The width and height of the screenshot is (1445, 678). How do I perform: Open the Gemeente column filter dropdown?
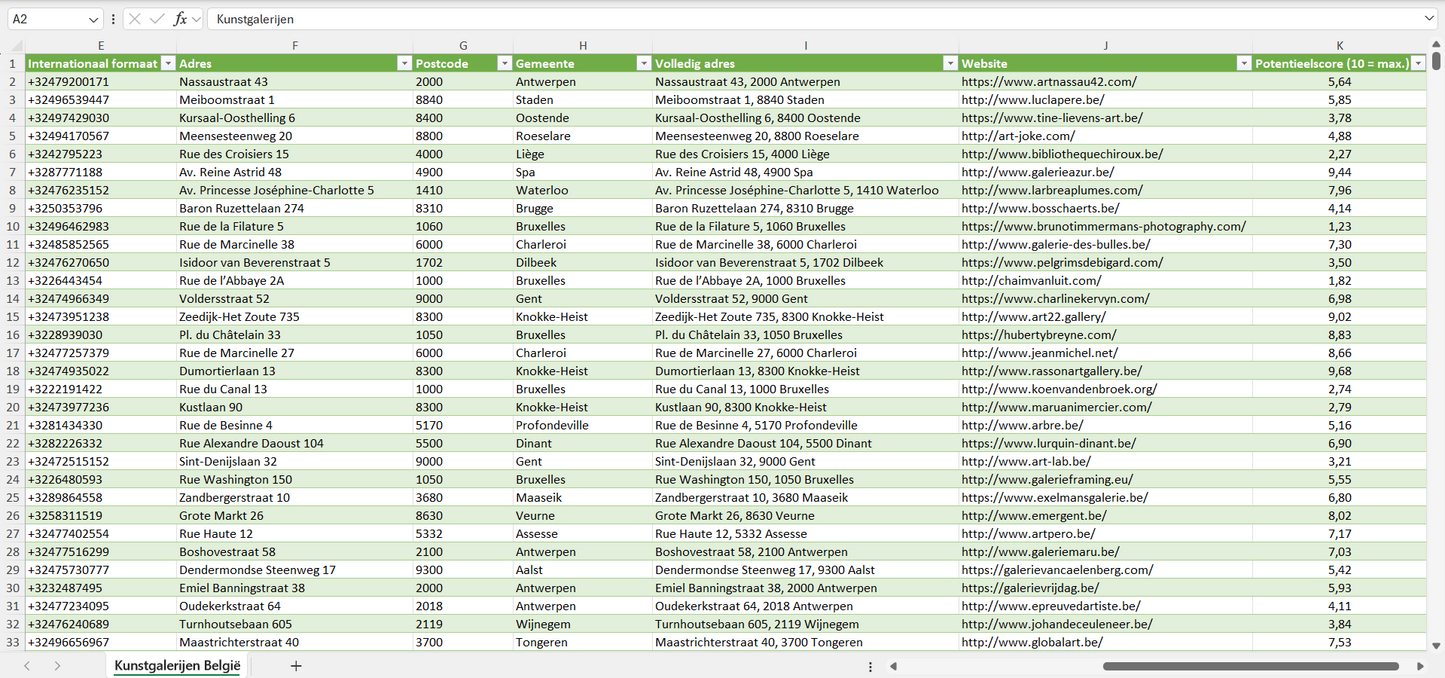click(x=644, y=64)
